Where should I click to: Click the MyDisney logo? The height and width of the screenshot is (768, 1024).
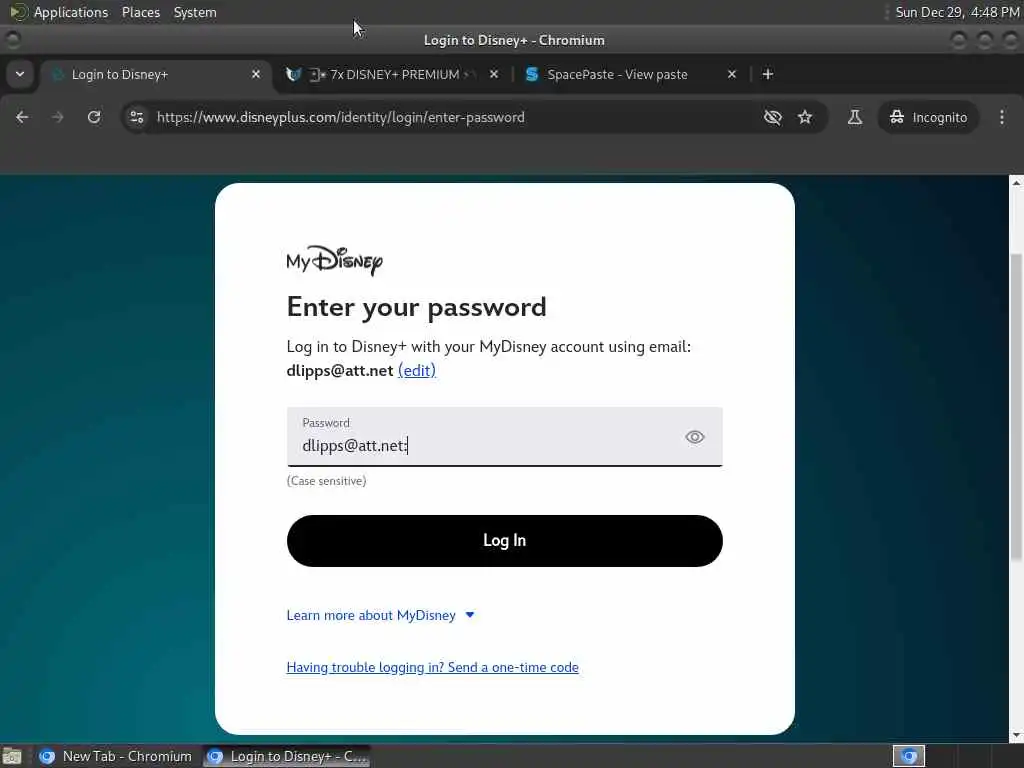point(334,261)
